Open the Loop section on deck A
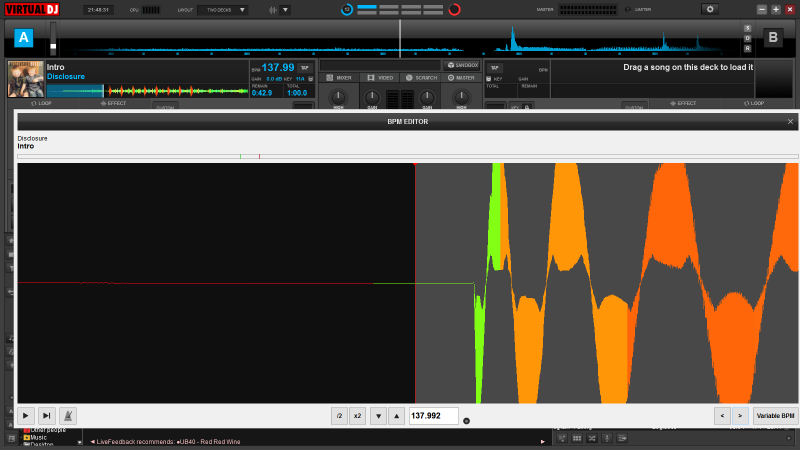Viewport: 800px width, 450px height. tap(41, 103)
